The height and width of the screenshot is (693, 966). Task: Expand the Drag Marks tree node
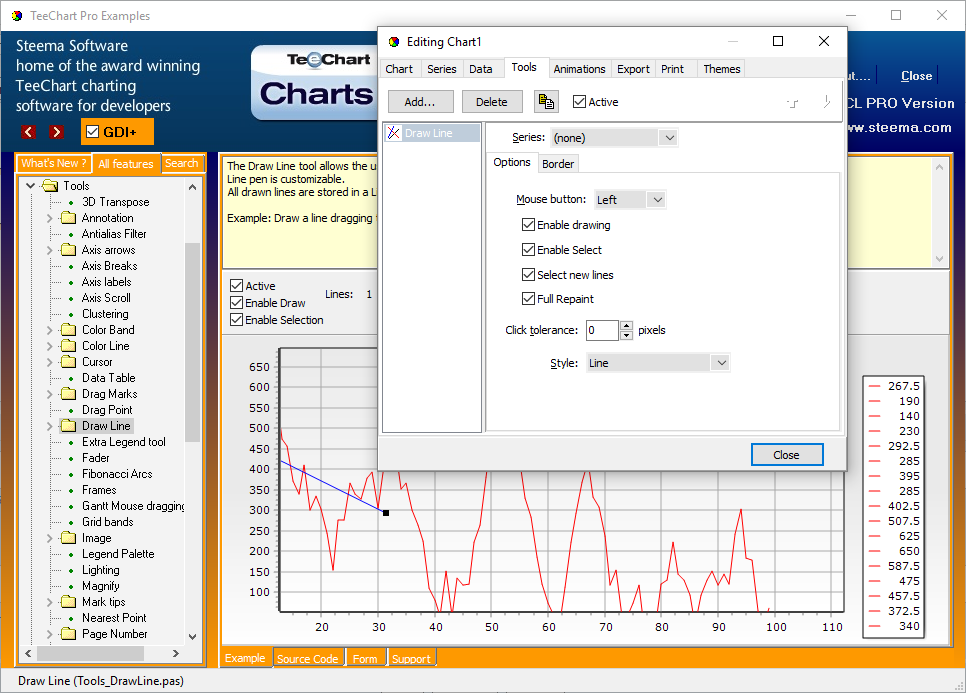tap(50, 394)
